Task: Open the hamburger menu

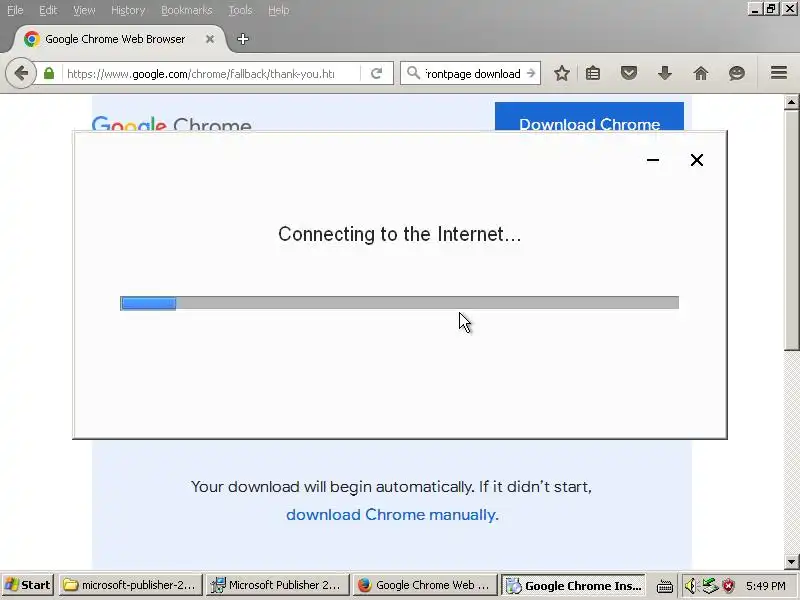Action: click(779, 73)
